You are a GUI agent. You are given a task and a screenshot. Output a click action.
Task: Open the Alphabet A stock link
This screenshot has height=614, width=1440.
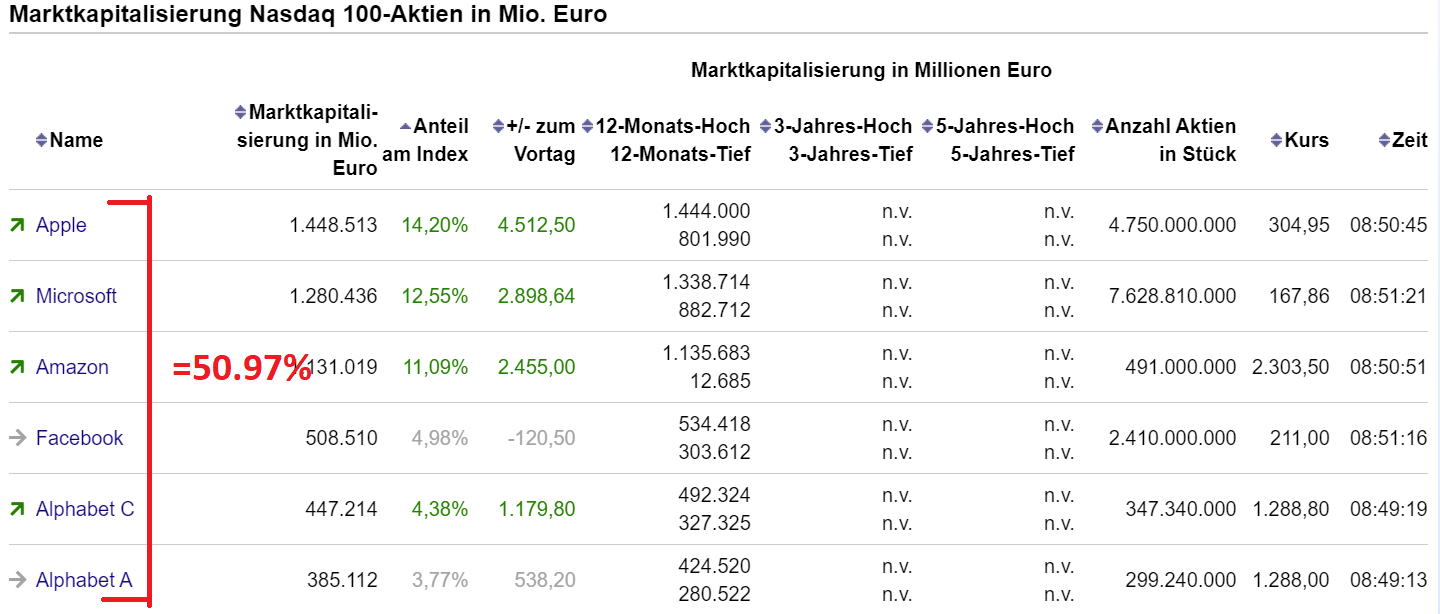(84, 580)
